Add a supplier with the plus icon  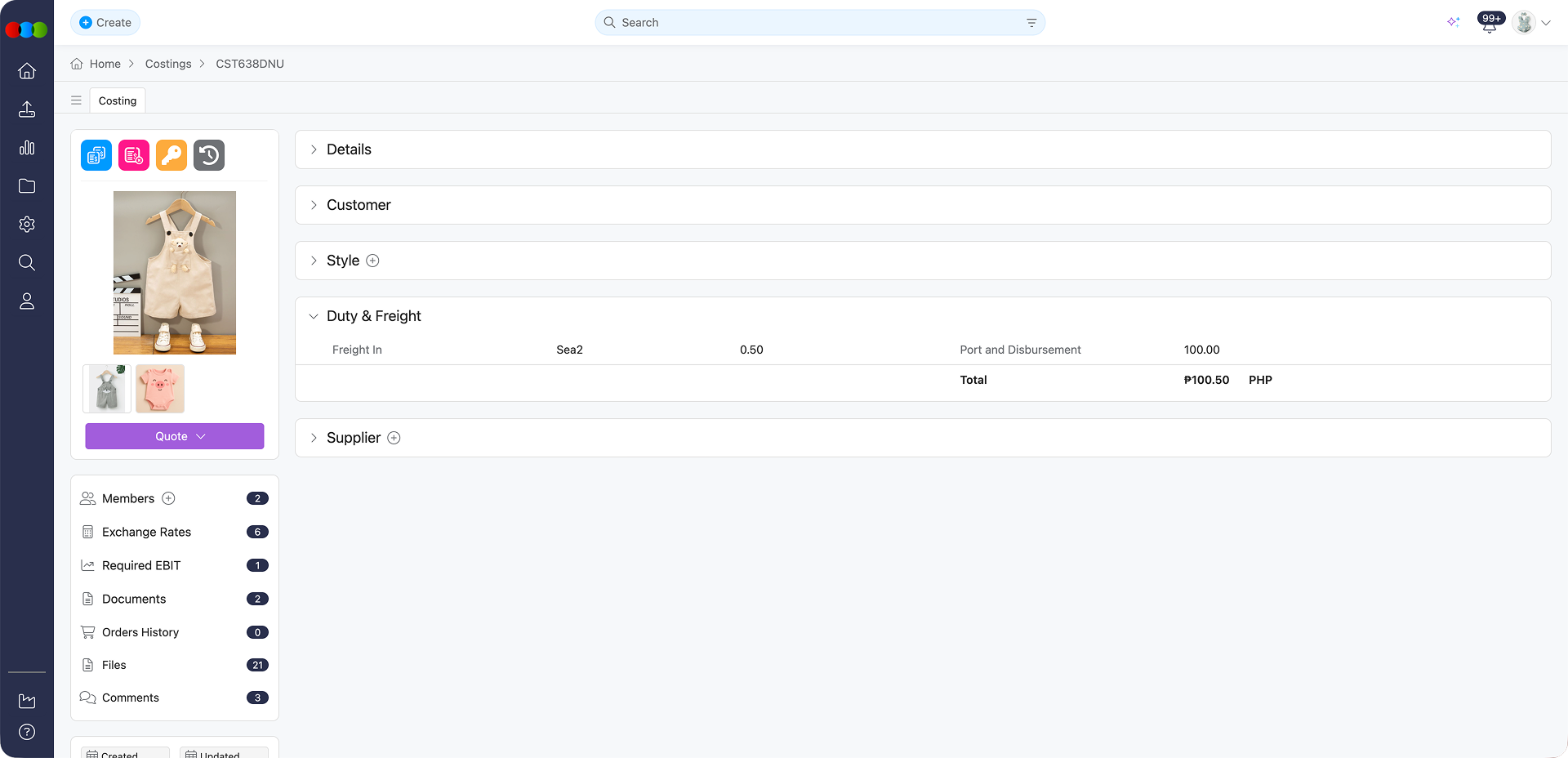pos(394,438)
